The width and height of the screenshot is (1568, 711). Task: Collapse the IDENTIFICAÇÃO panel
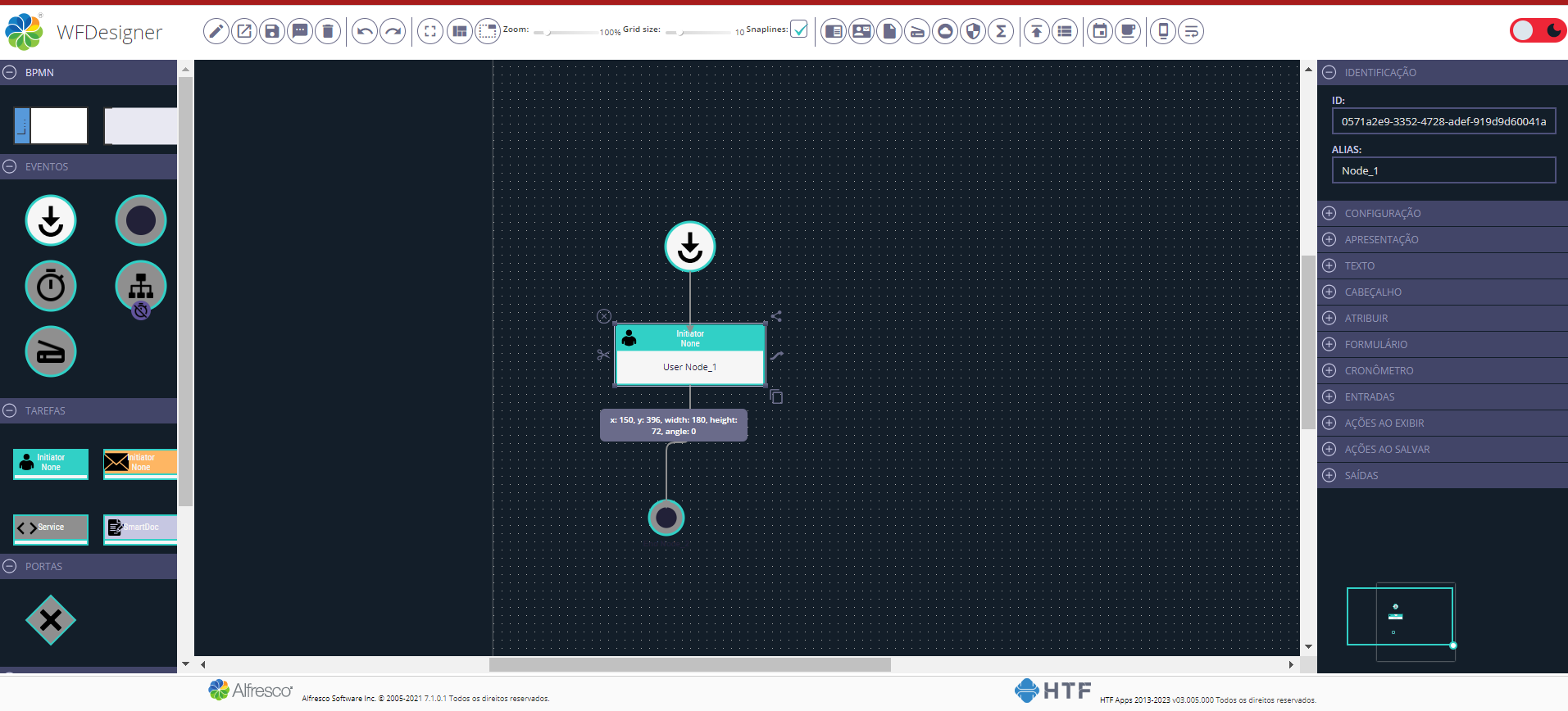(x=1329, y=72)
